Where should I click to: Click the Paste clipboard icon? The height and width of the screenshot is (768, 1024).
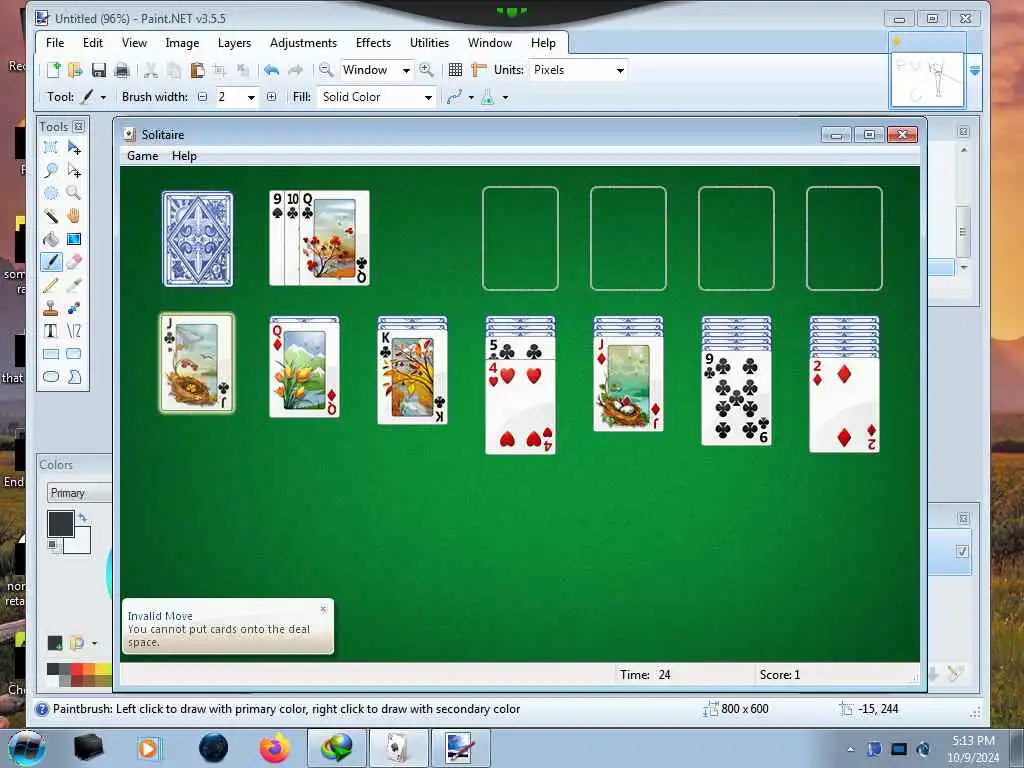coord(197,70)
